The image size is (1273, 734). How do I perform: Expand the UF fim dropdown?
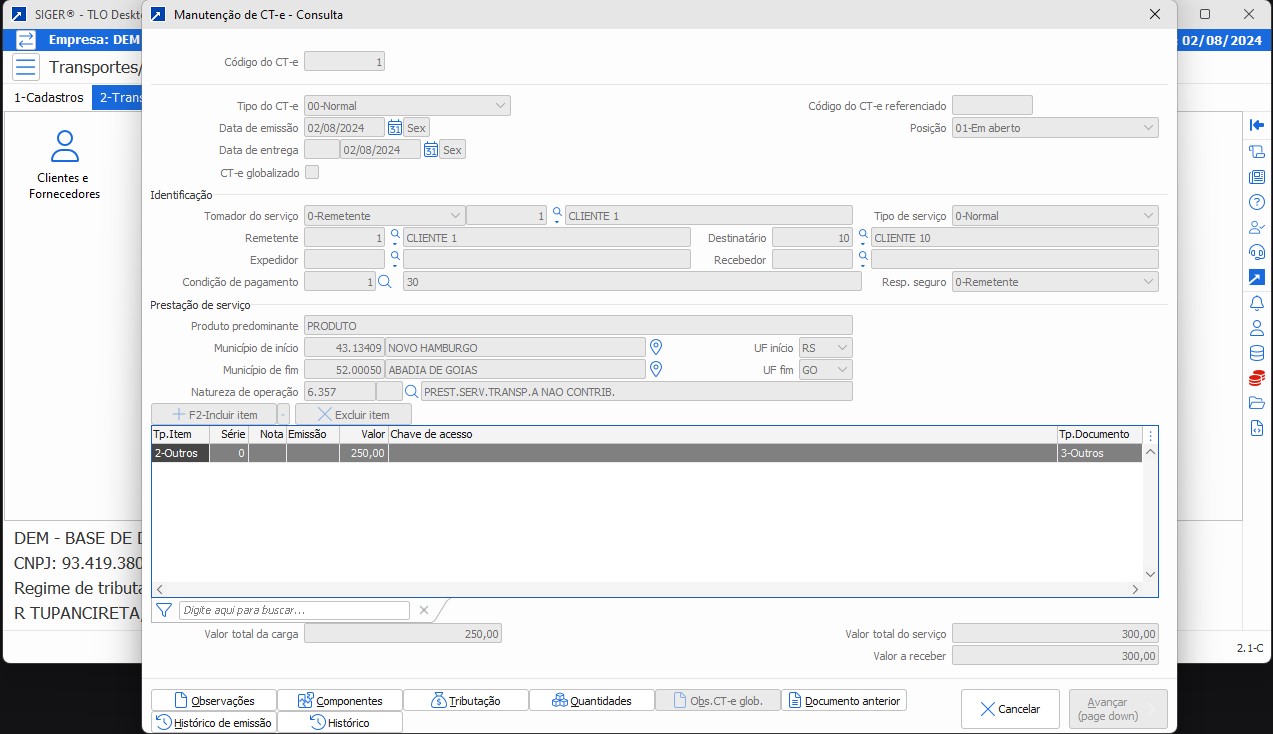pyautogui.click(x=842, y=370)
